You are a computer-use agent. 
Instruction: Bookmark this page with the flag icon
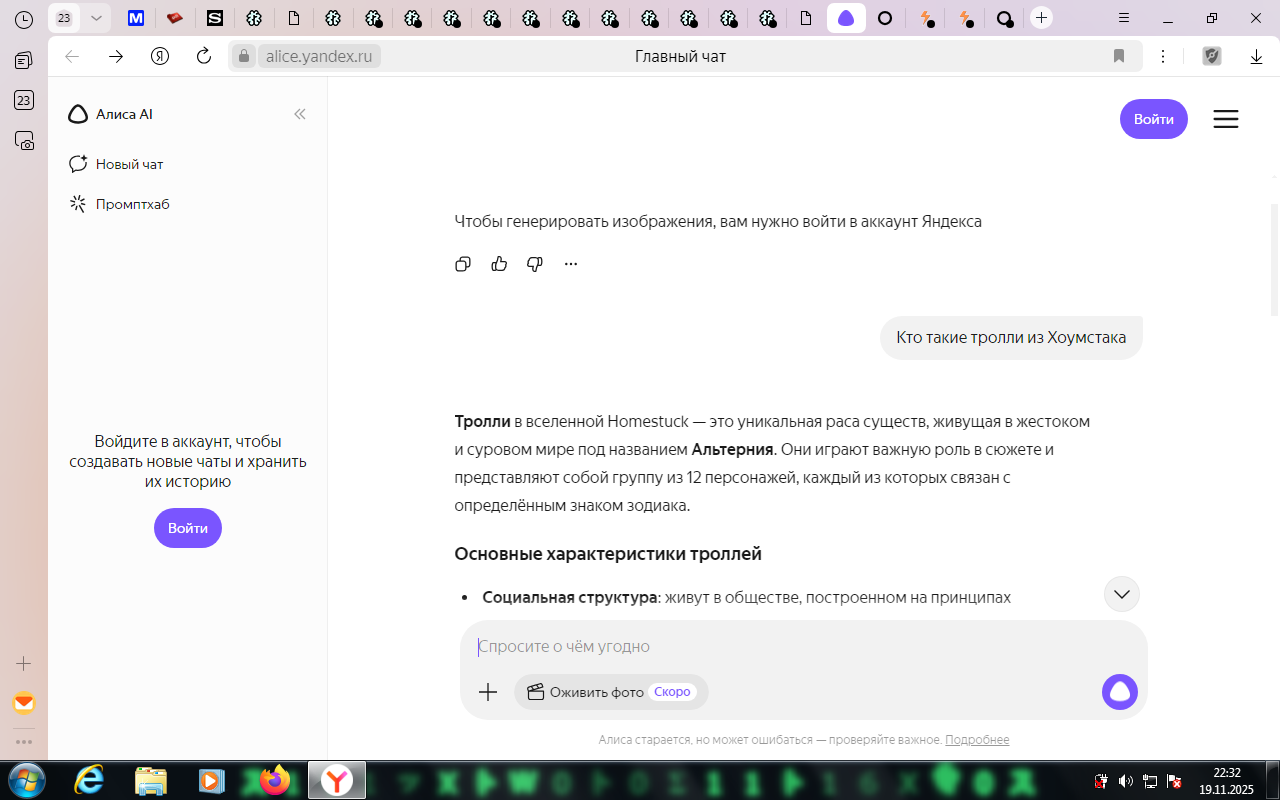tap(1119, 56)
